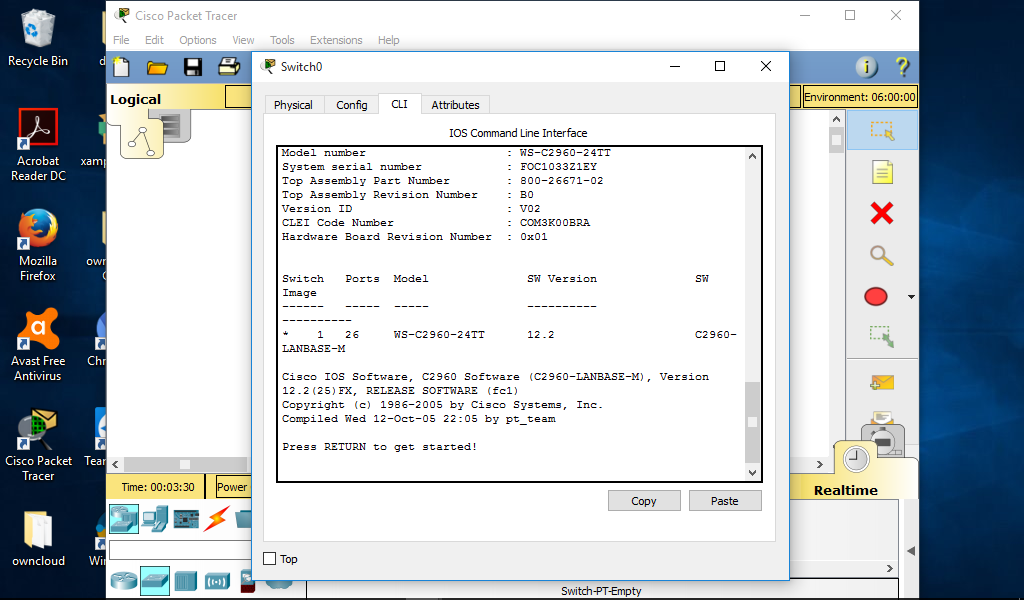Expand the drawing shape dropdown arrow

coord(911,297)
